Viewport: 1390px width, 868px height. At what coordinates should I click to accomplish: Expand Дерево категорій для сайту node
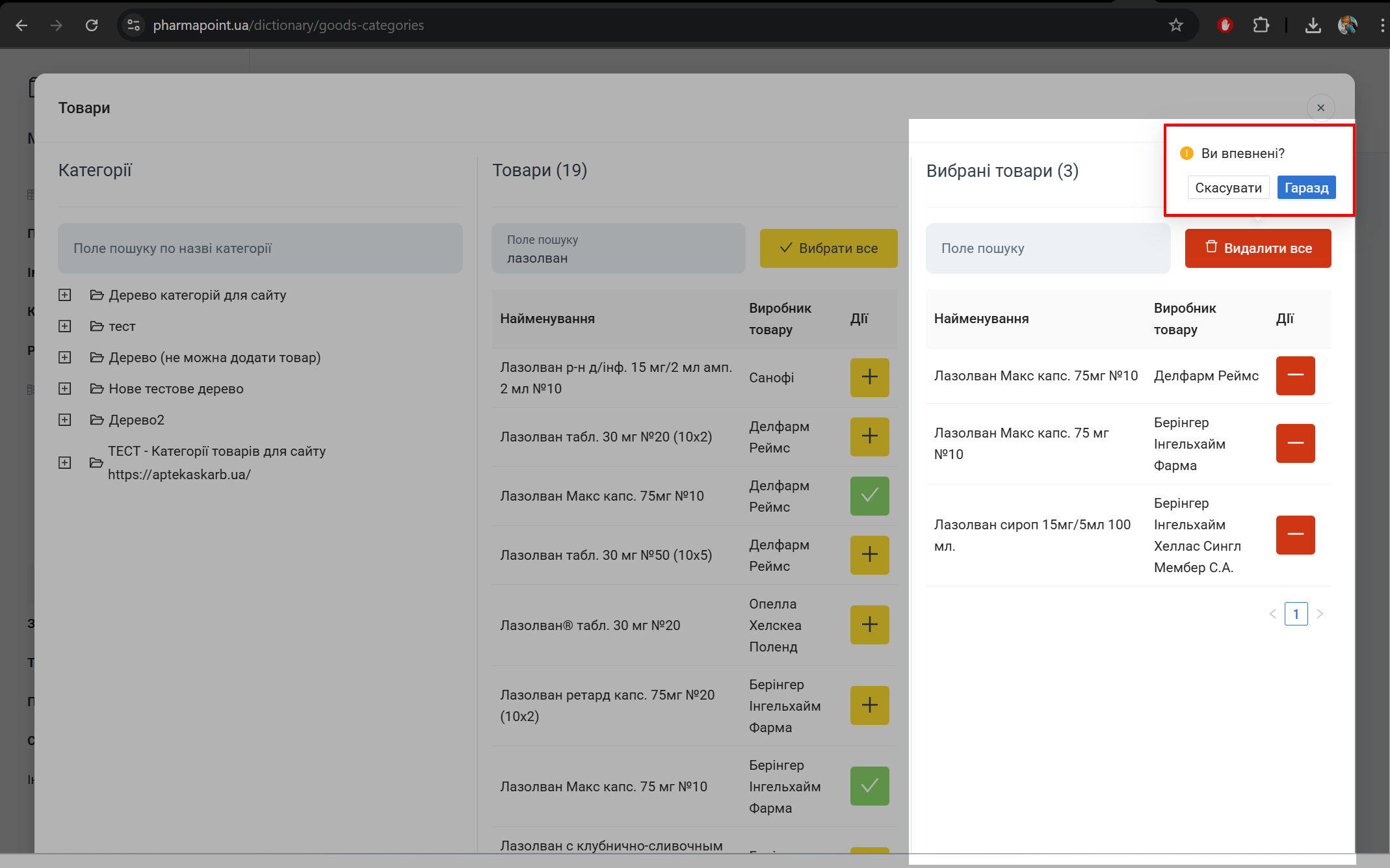pyautogui.click(x=64, y=295)
